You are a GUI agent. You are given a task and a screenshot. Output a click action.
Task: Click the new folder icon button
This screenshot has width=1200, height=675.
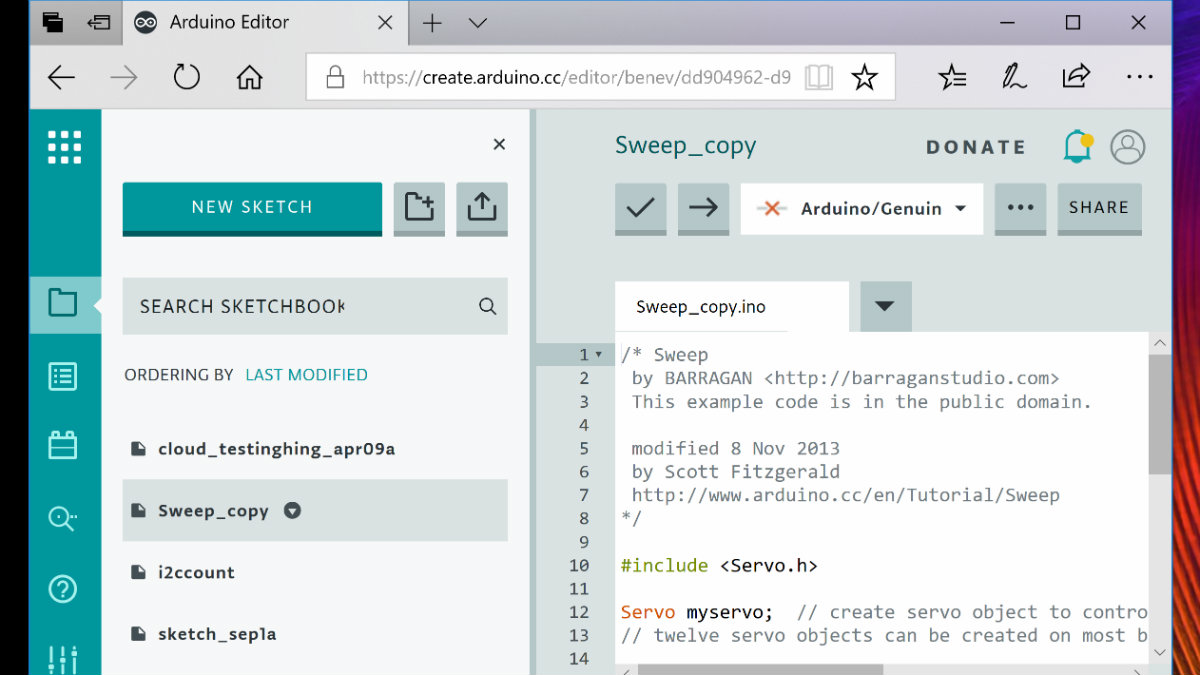419,207
